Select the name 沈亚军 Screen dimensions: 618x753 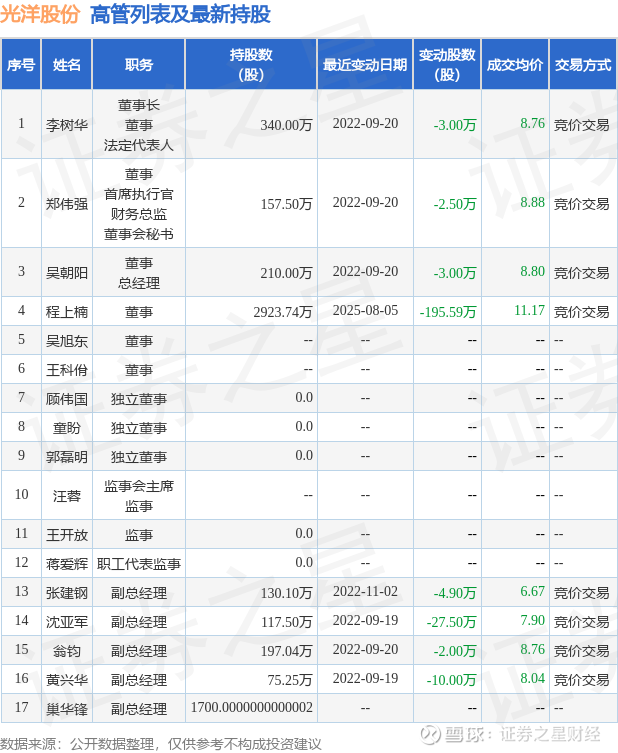pyautogui.click(x=67, y=622)
